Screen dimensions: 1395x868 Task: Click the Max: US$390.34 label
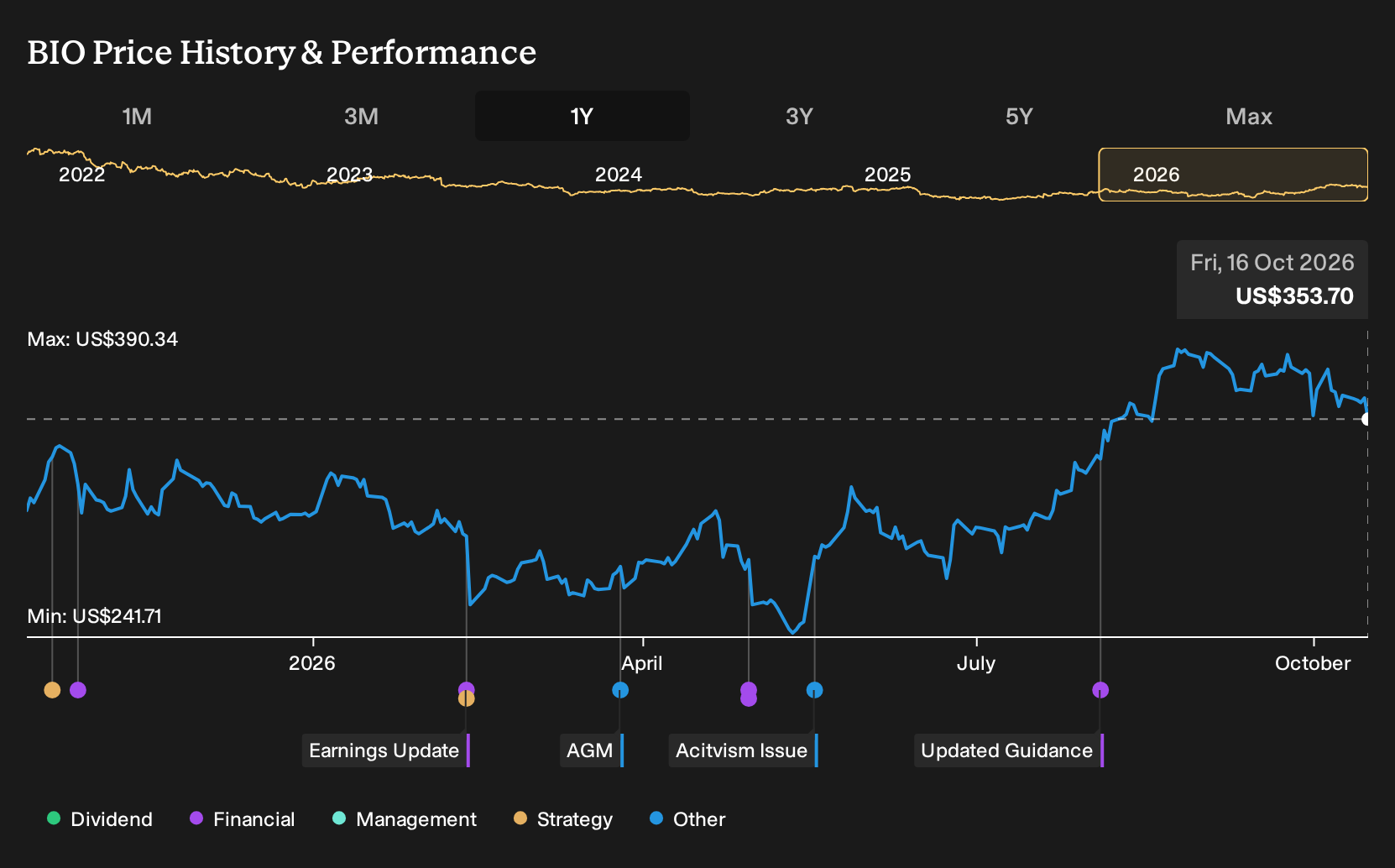pyautogui.click(x=102, y=339)
